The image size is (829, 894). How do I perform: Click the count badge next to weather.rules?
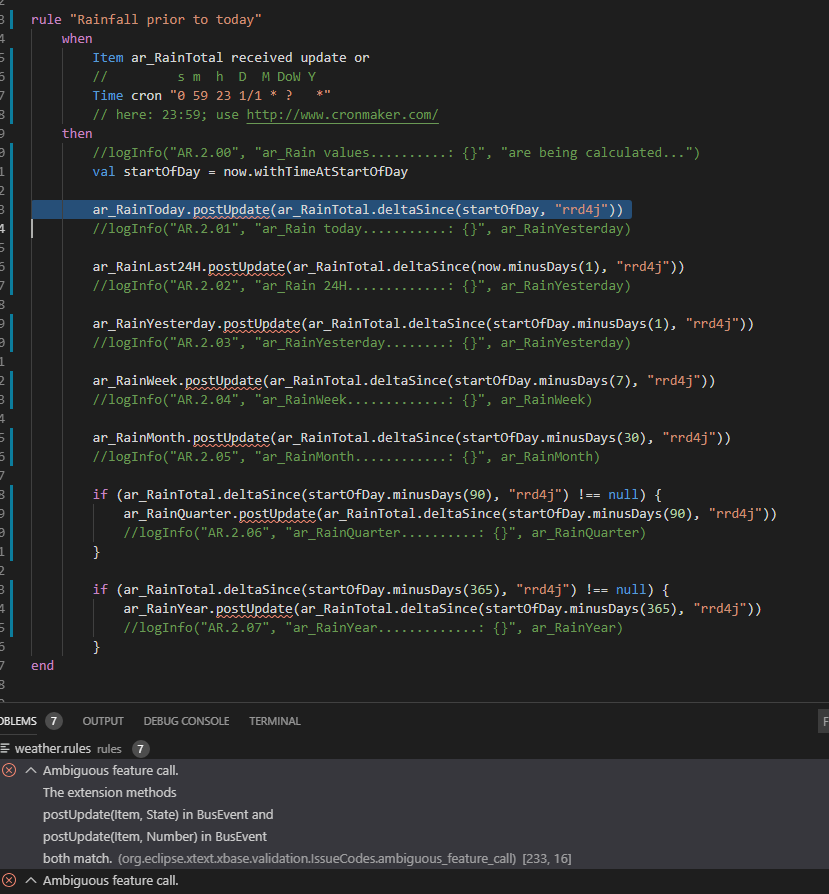pyautogui.click(x=141, y=748)
